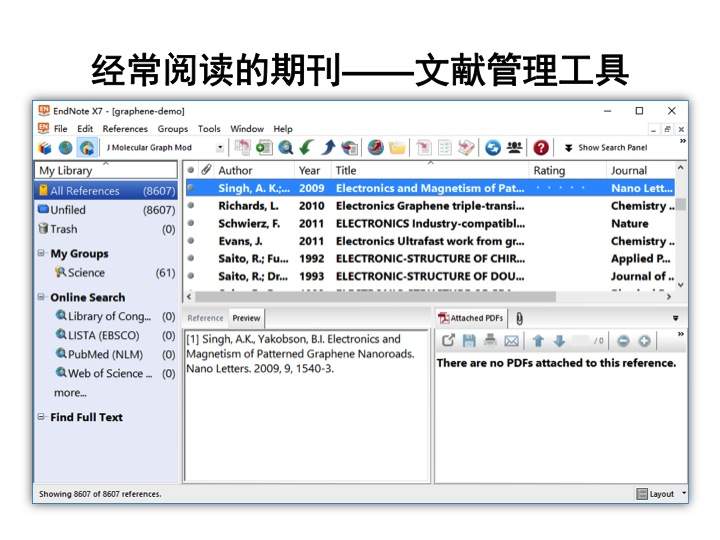This screenshot has width=720, height=540.
Task: Sort list by Year column header
Action: pyautogui.click(x=312, y=170)
